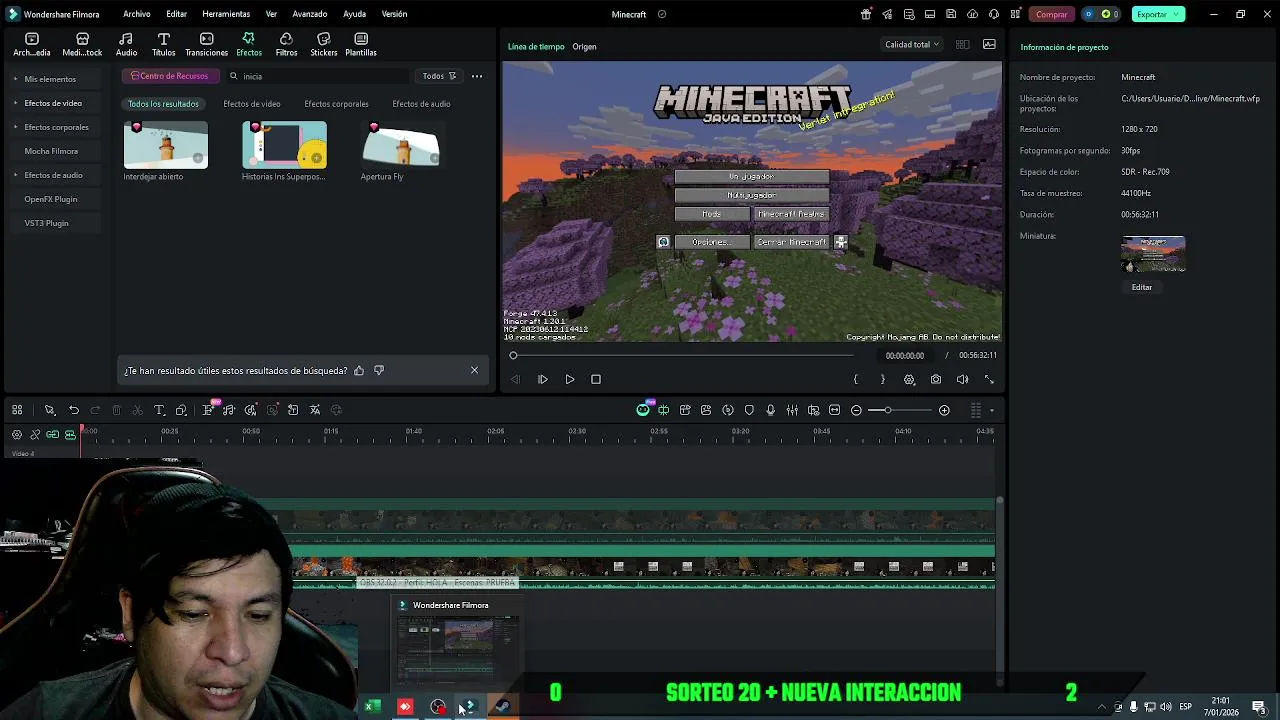Click the undo arrow in timeline toolbar
Screen dimensions: 1280x720
pyautogui.click(x=74, y=410)
